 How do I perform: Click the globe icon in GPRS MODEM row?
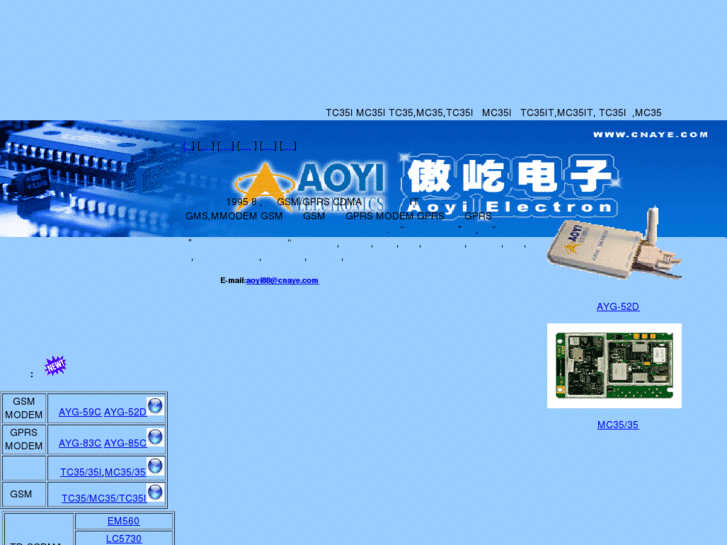click(x=155, y=436)
